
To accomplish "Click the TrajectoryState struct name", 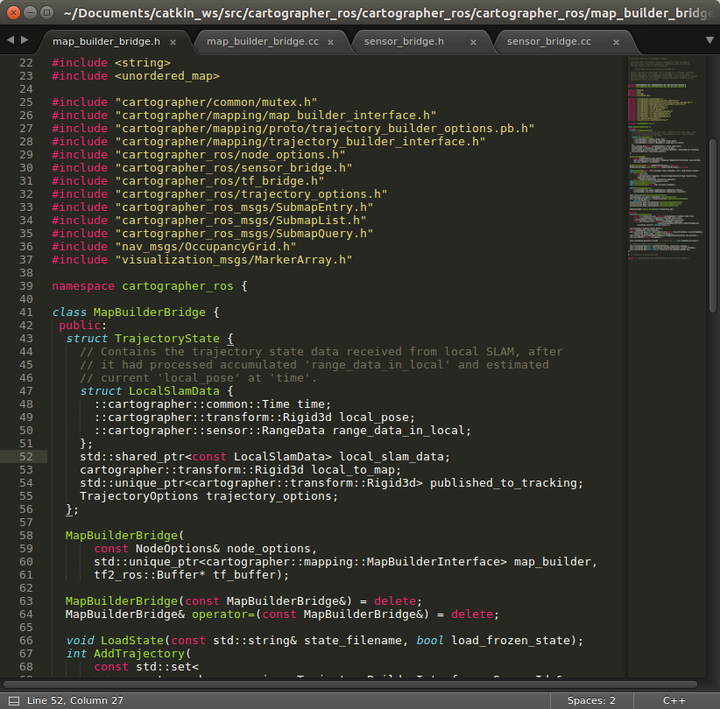I will point(167,338).
